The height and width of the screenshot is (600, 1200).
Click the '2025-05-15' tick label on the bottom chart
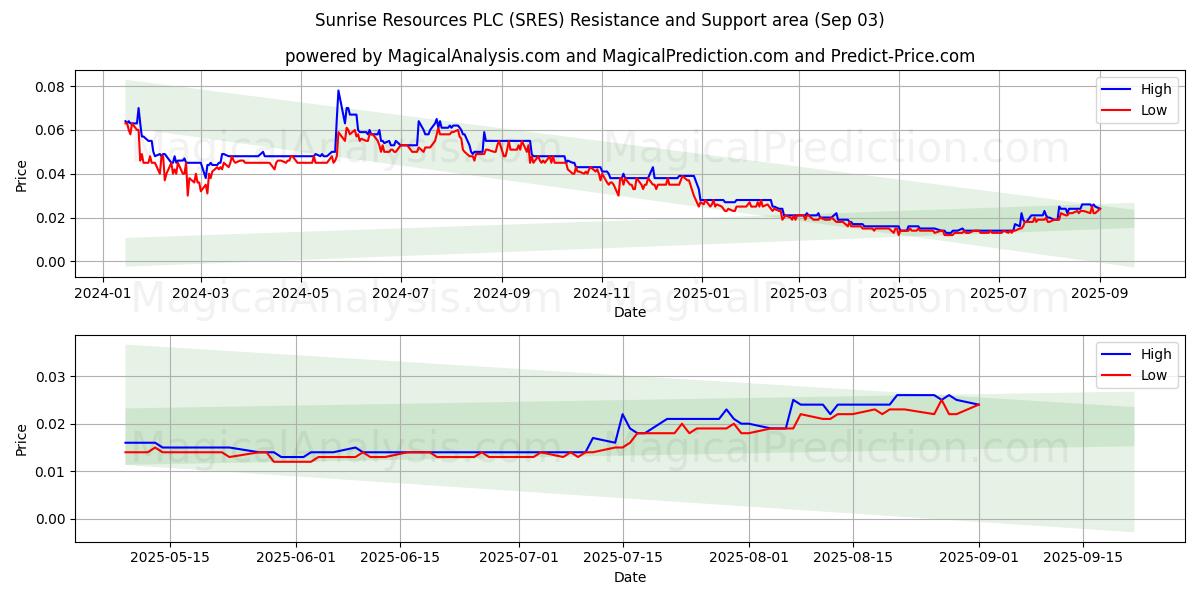pos(169,559)
